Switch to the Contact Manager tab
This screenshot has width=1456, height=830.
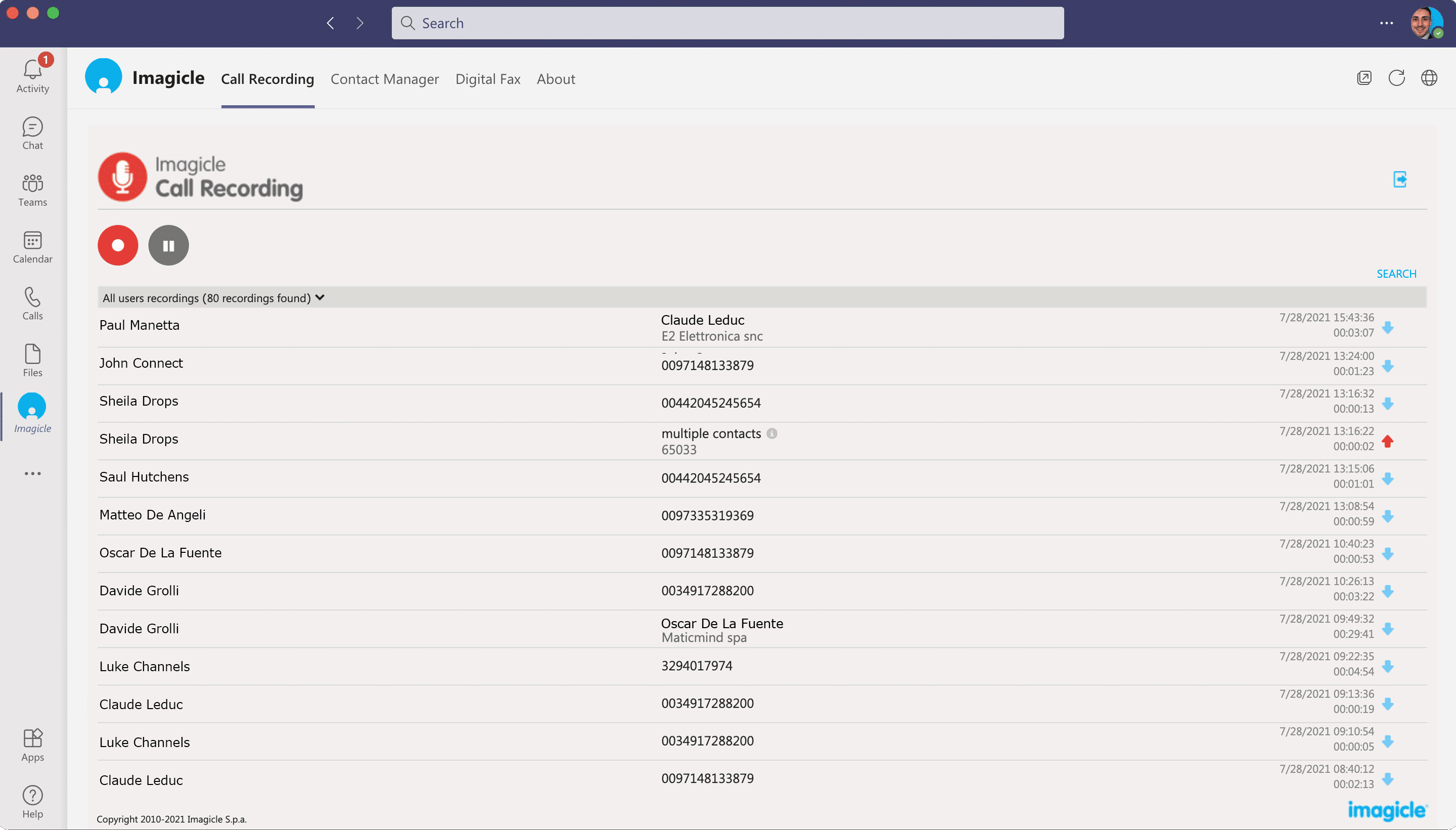[x=385, y=79]
